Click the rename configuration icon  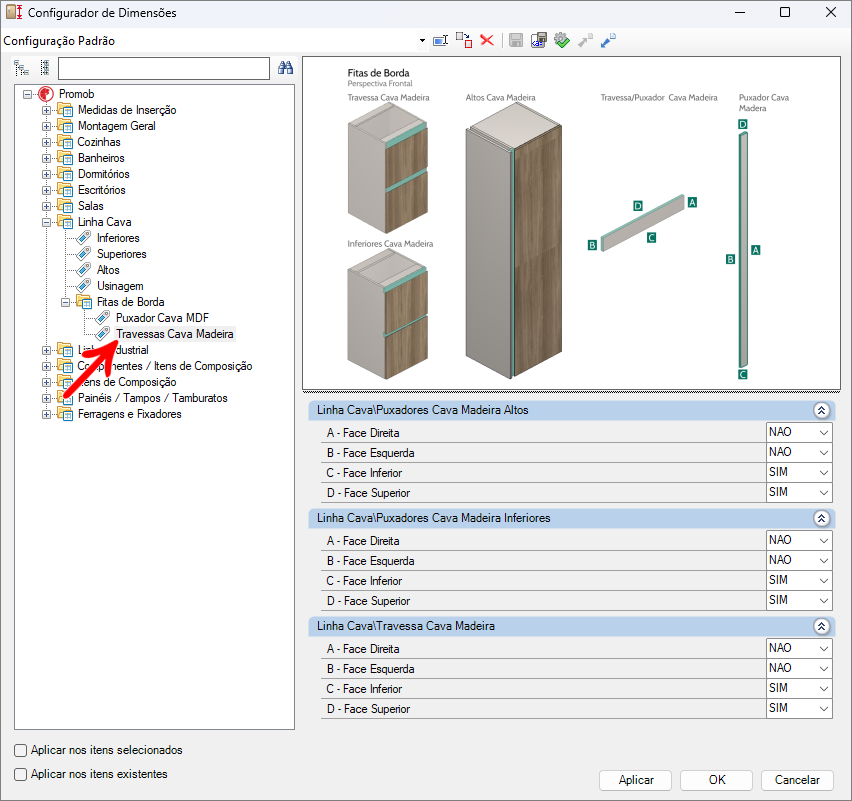pos(440,40)
